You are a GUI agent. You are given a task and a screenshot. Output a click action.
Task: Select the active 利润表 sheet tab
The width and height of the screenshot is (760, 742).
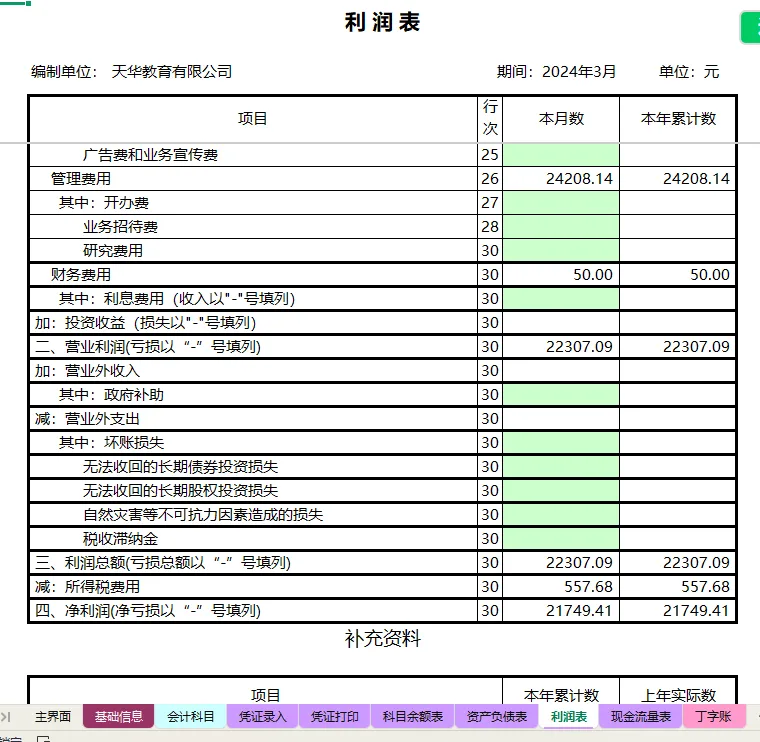pos(569,716)
